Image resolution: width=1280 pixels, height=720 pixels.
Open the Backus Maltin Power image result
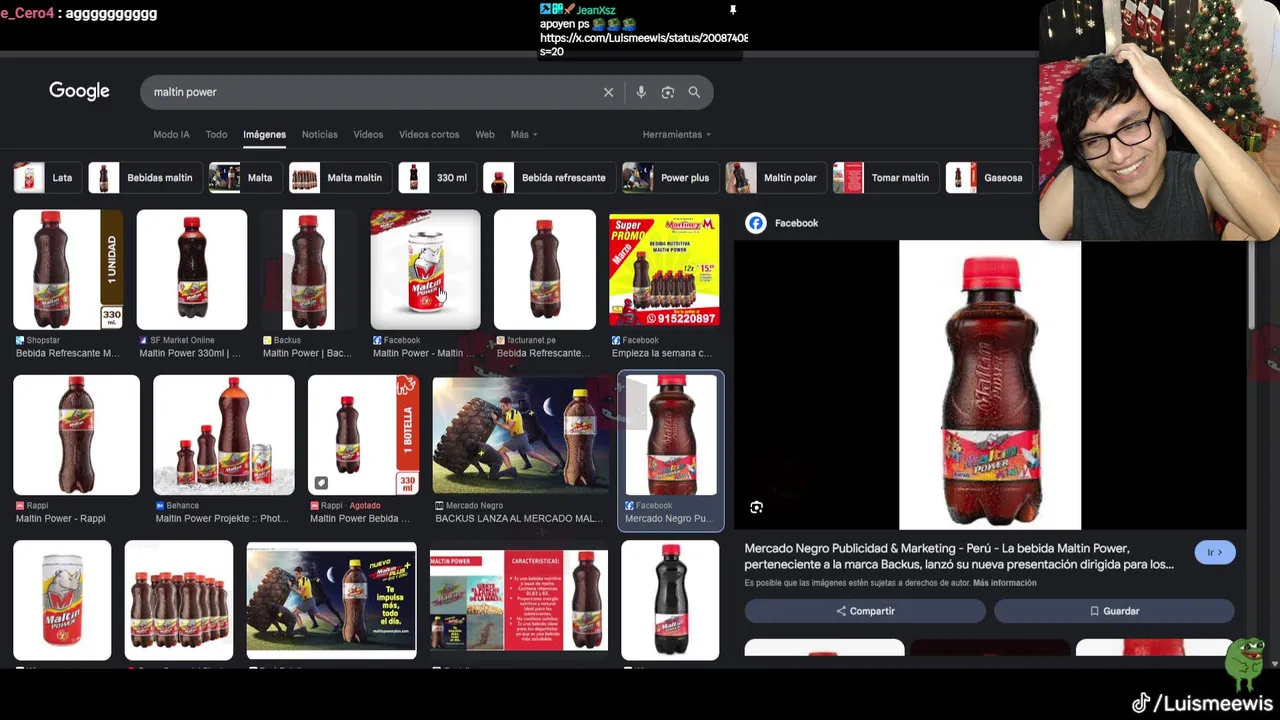coord(308,270)
